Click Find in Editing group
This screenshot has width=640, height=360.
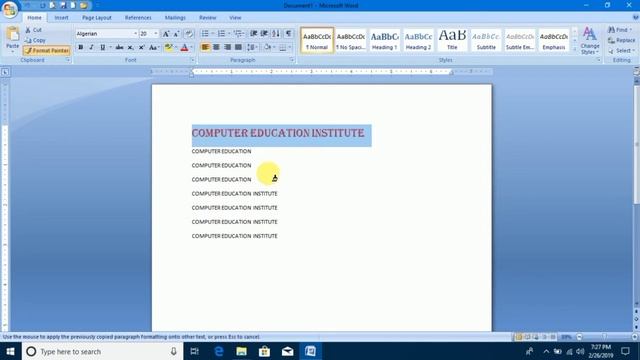620,30
